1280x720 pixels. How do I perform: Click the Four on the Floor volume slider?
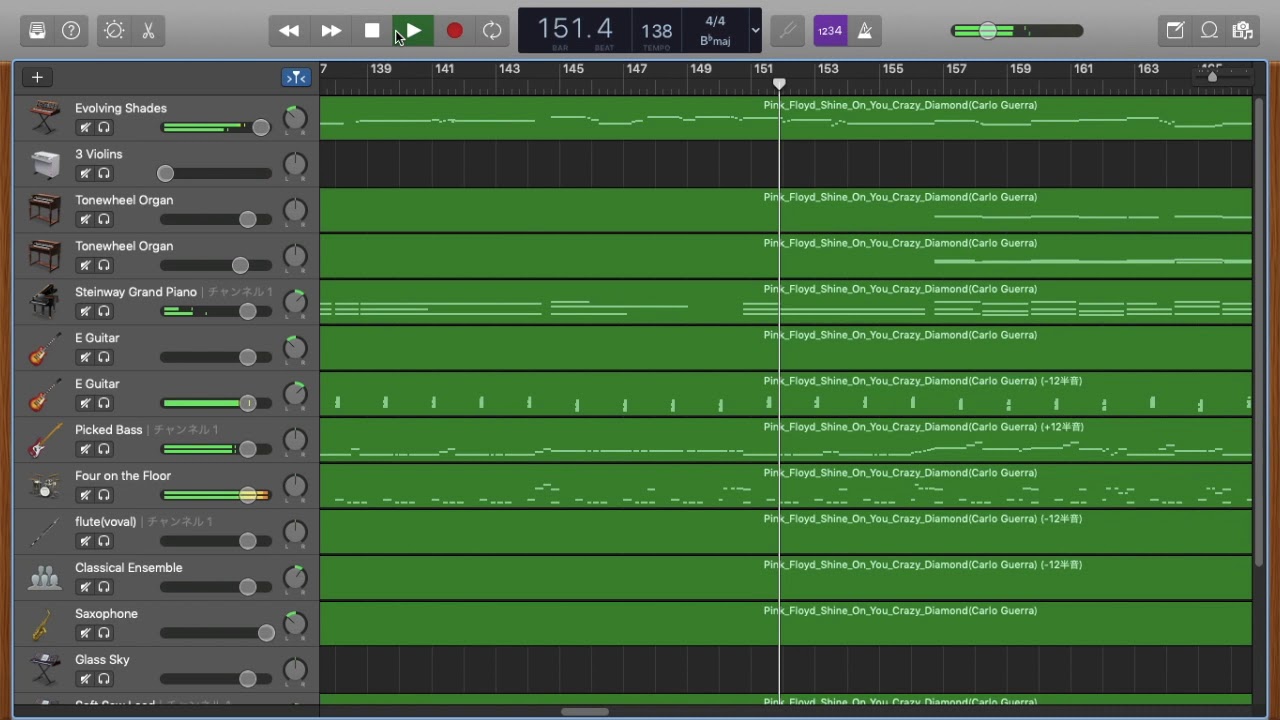point(215,496)
